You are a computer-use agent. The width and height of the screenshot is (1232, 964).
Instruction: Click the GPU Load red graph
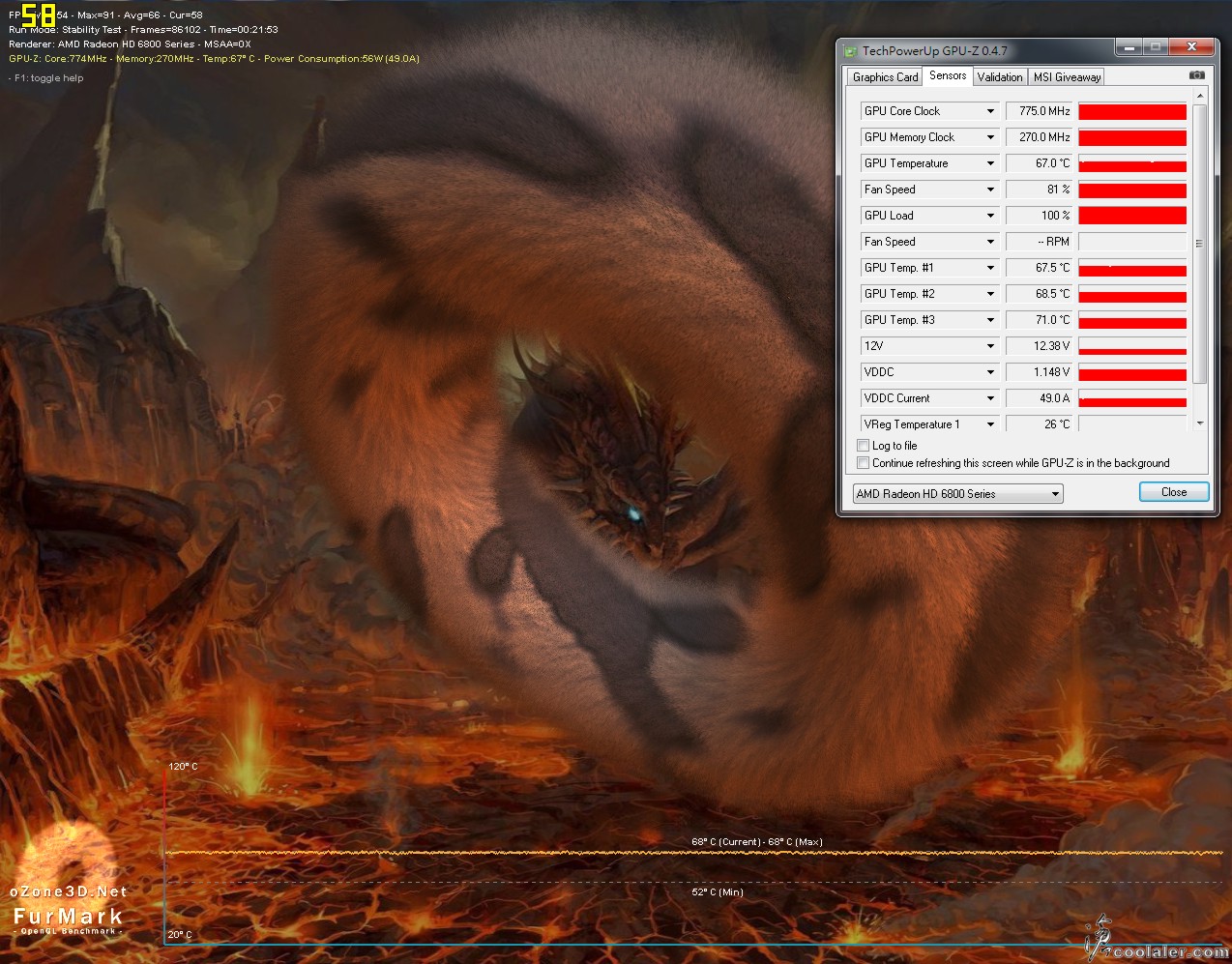1132,216
